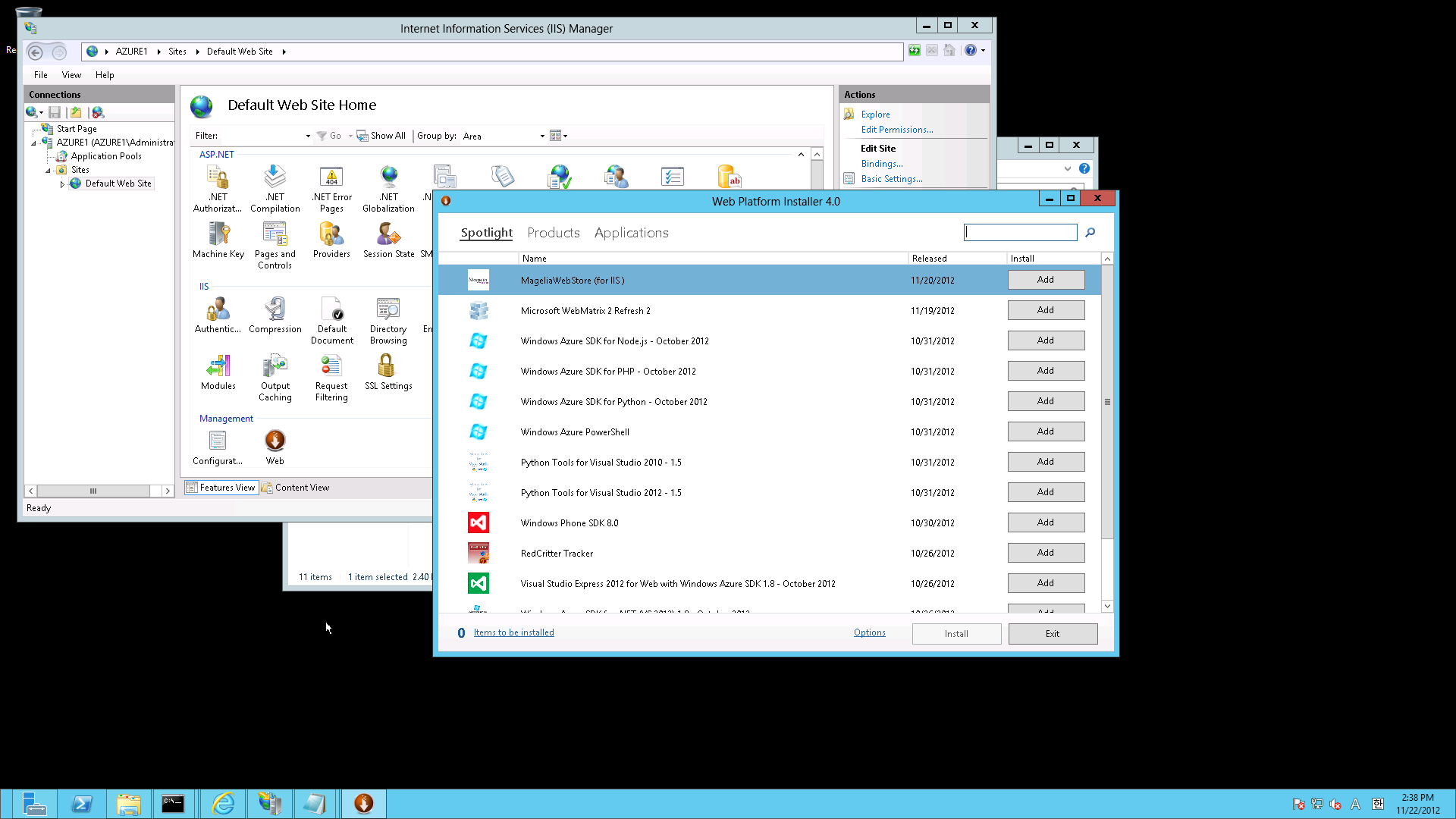Image resolution: width=1456 pixels, height=819 pixels.
Task: Select Application Pools in the tree
Action: [x=106, y=156]
